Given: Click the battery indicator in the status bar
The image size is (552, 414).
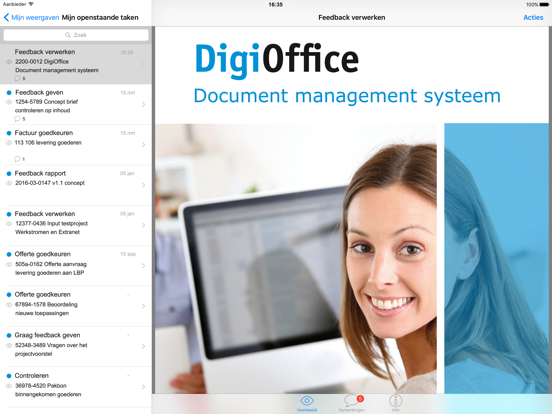Looking at the screenshot, I should click(x=544, y=5).
